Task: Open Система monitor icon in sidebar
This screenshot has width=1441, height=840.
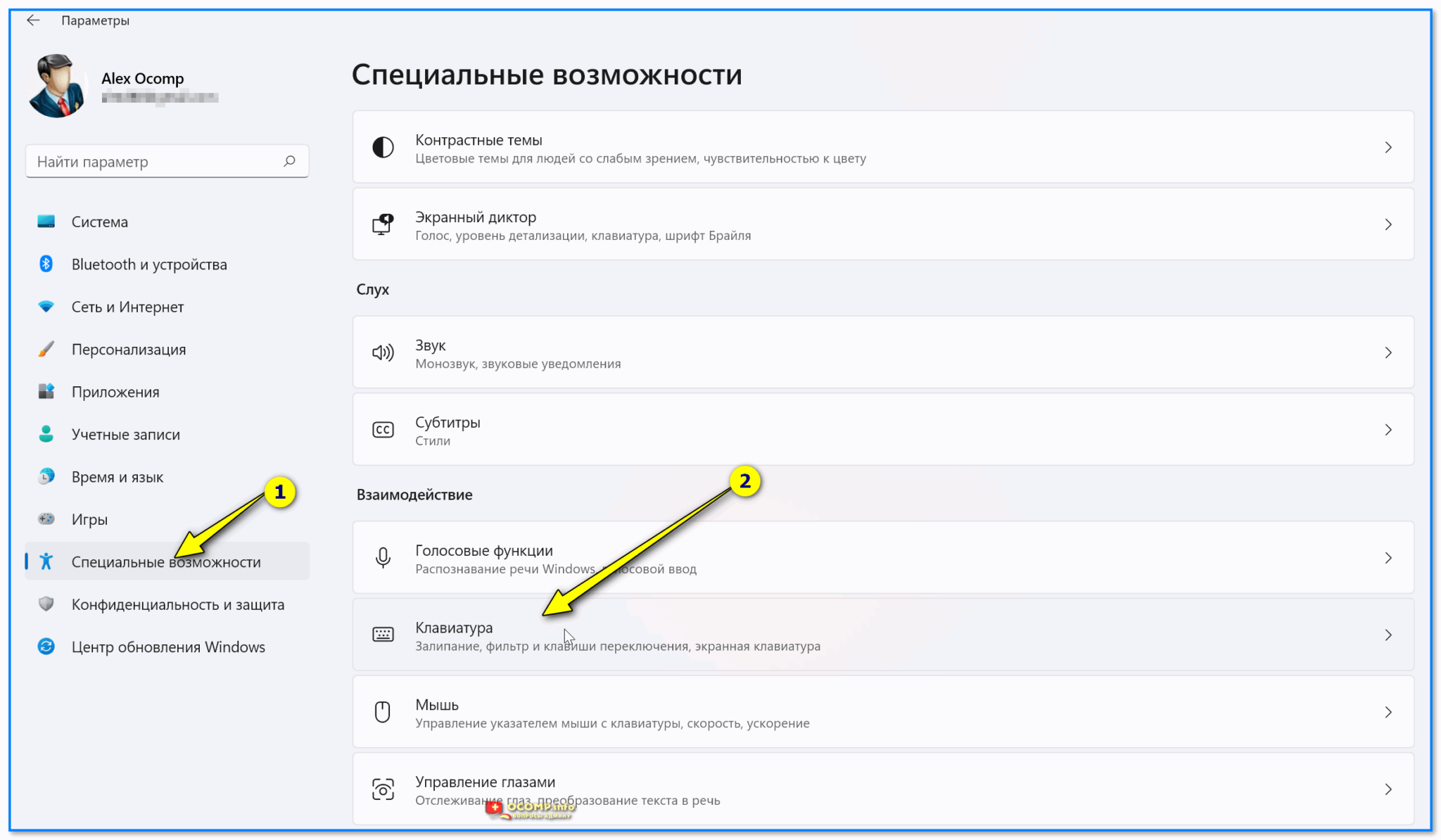Action: coord(46,222)
